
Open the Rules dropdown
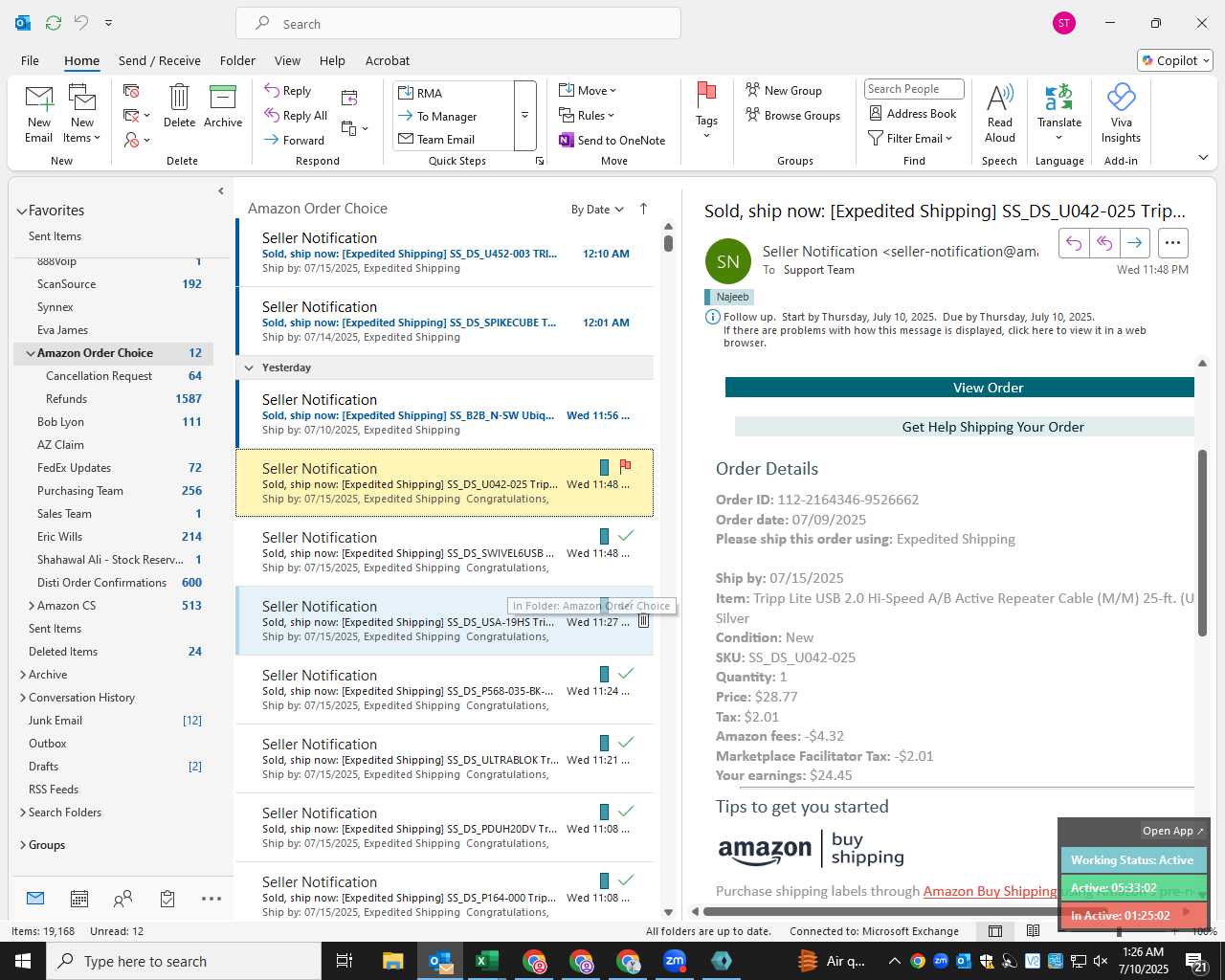tap(587, 115)
